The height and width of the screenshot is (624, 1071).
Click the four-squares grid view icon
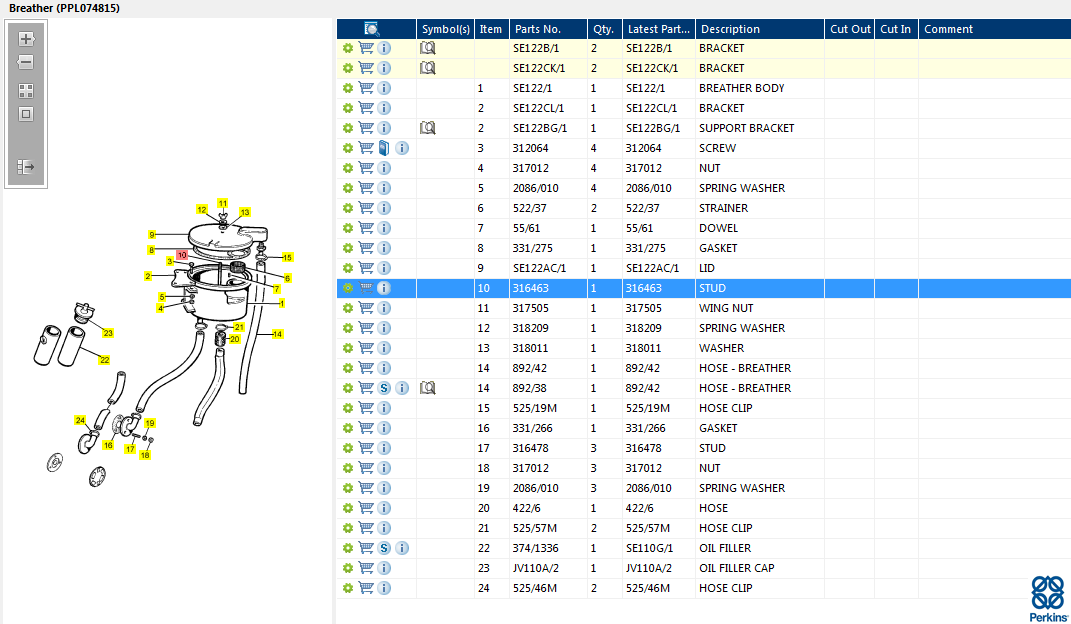point(26,91)
